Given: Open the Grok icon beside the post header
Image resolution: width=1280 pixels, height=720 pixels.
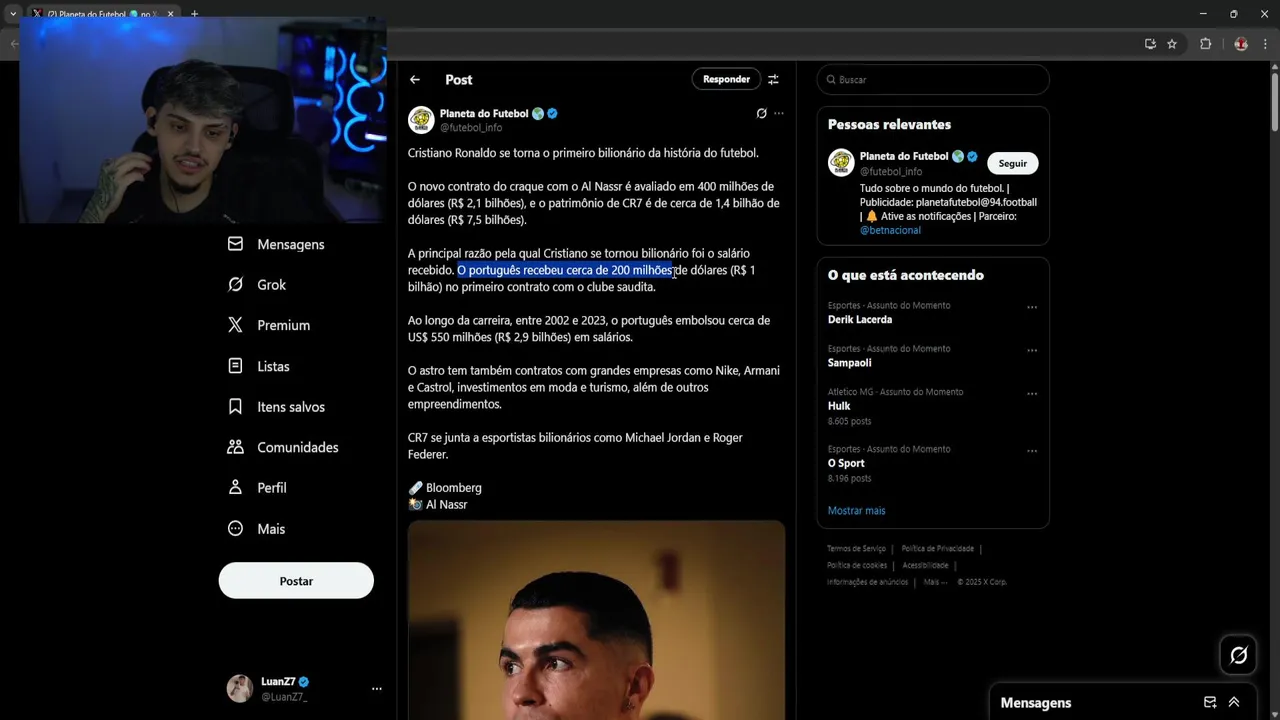Looking at the screenshot, I should coord(761,114).
